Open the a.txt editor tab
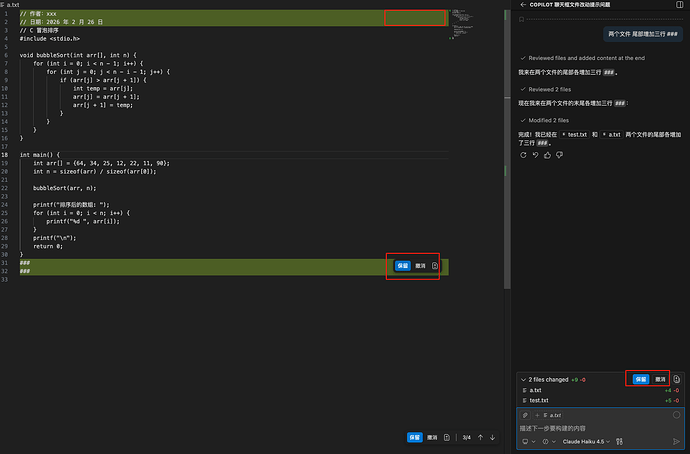This screenshot has height=454, width=690. (12, 5)
